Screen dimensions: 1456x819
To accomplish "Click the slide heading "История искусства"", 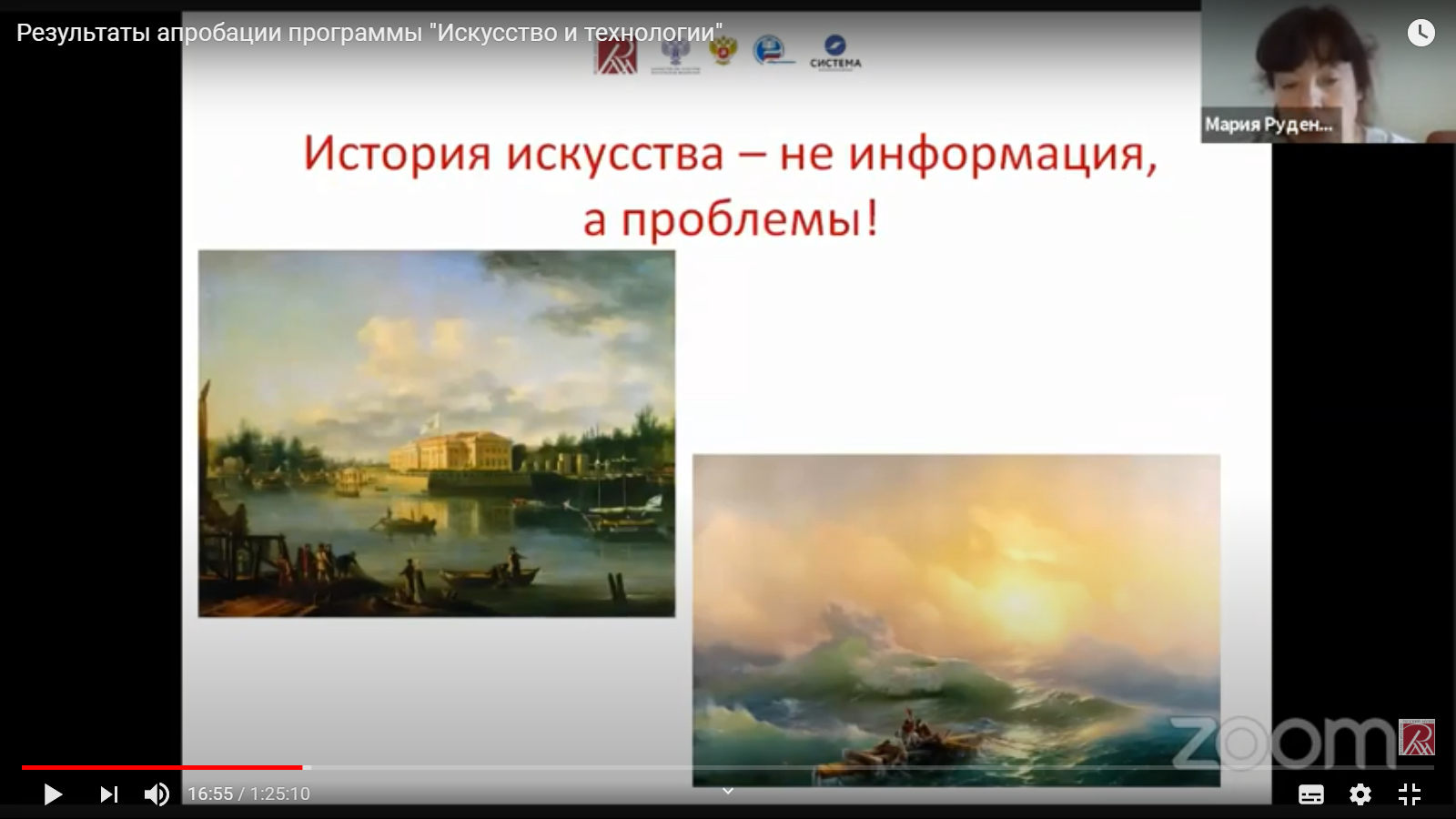I will point(512,153).
